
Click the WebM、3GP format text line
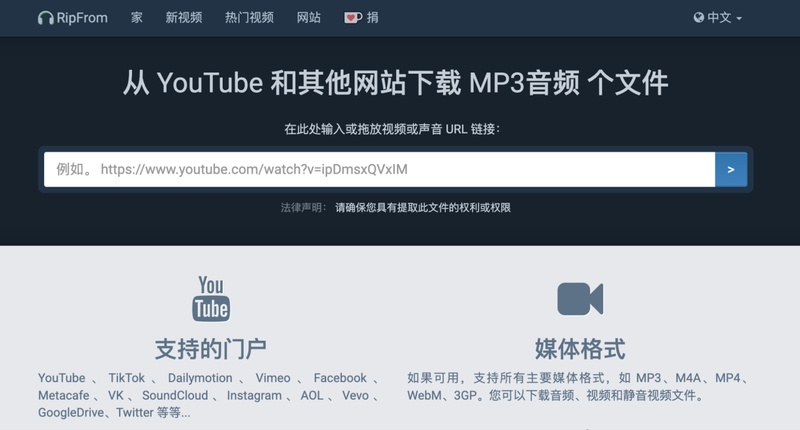(x=555, y=395)
